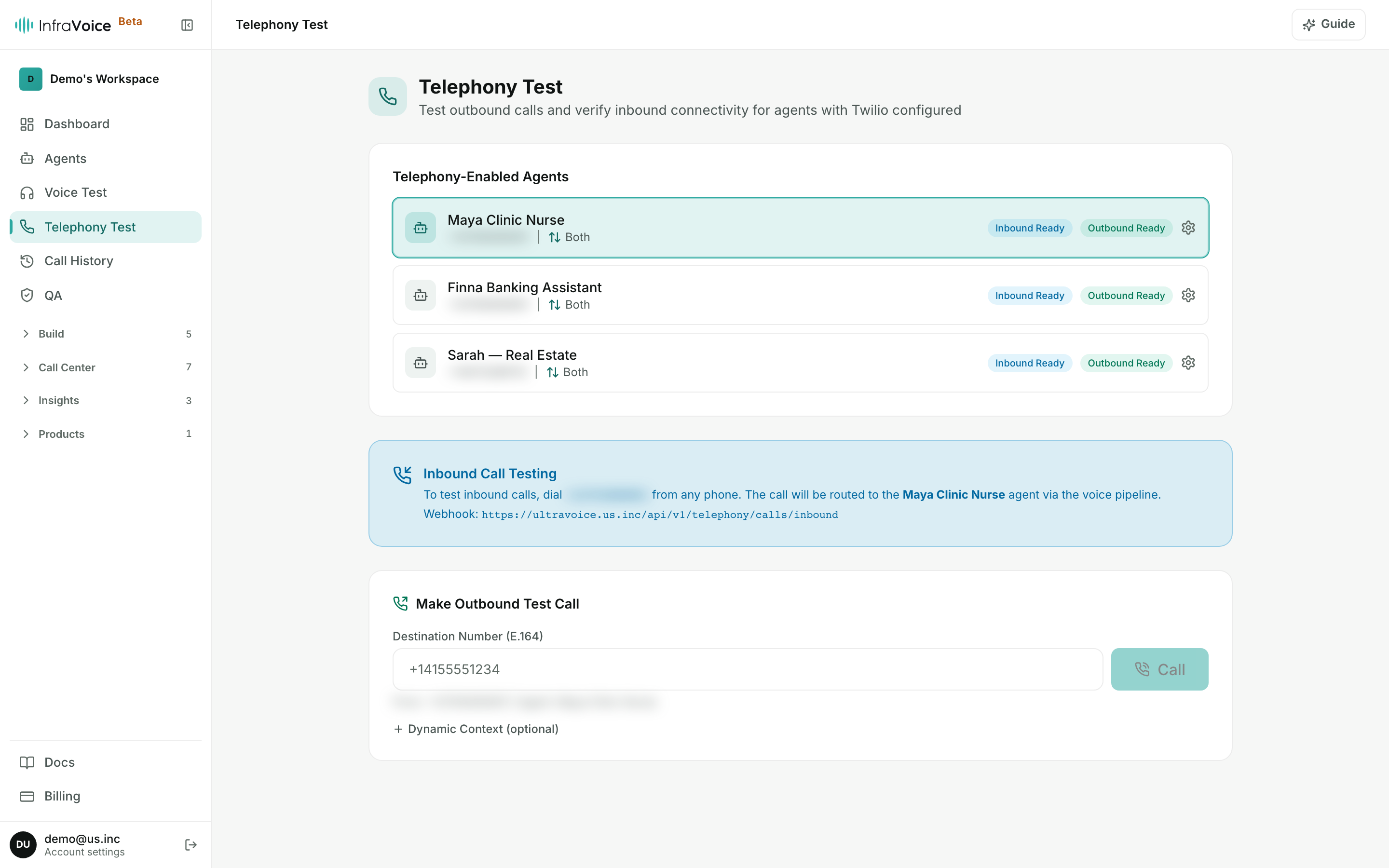
Task: Click the robot icon for Sarah — Real Estate
Action: [420, 363]
